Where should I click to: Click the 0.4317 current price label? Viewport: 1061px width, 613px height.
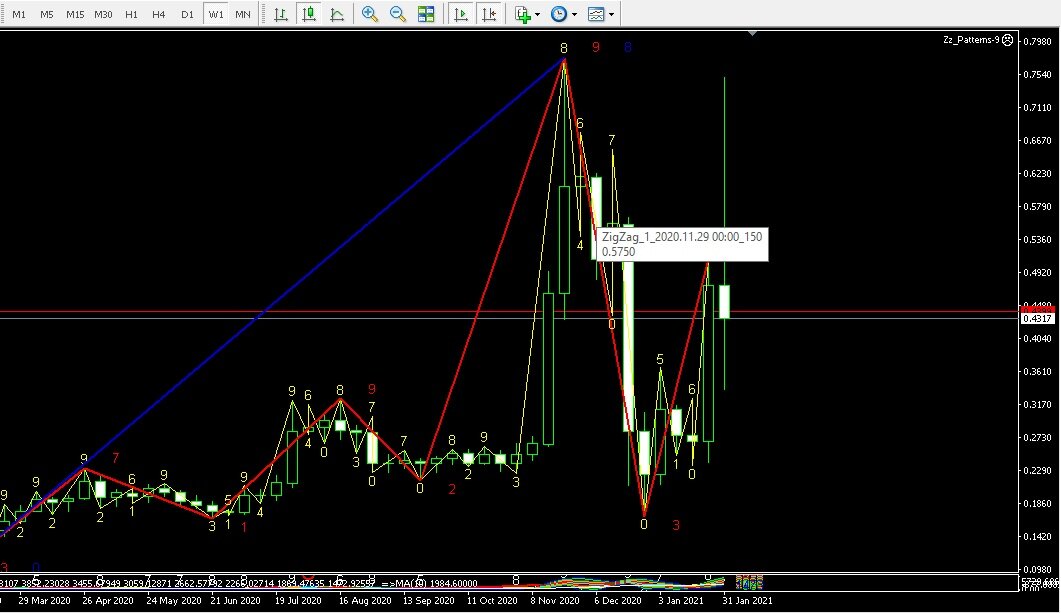click(x=1037, y=319)
